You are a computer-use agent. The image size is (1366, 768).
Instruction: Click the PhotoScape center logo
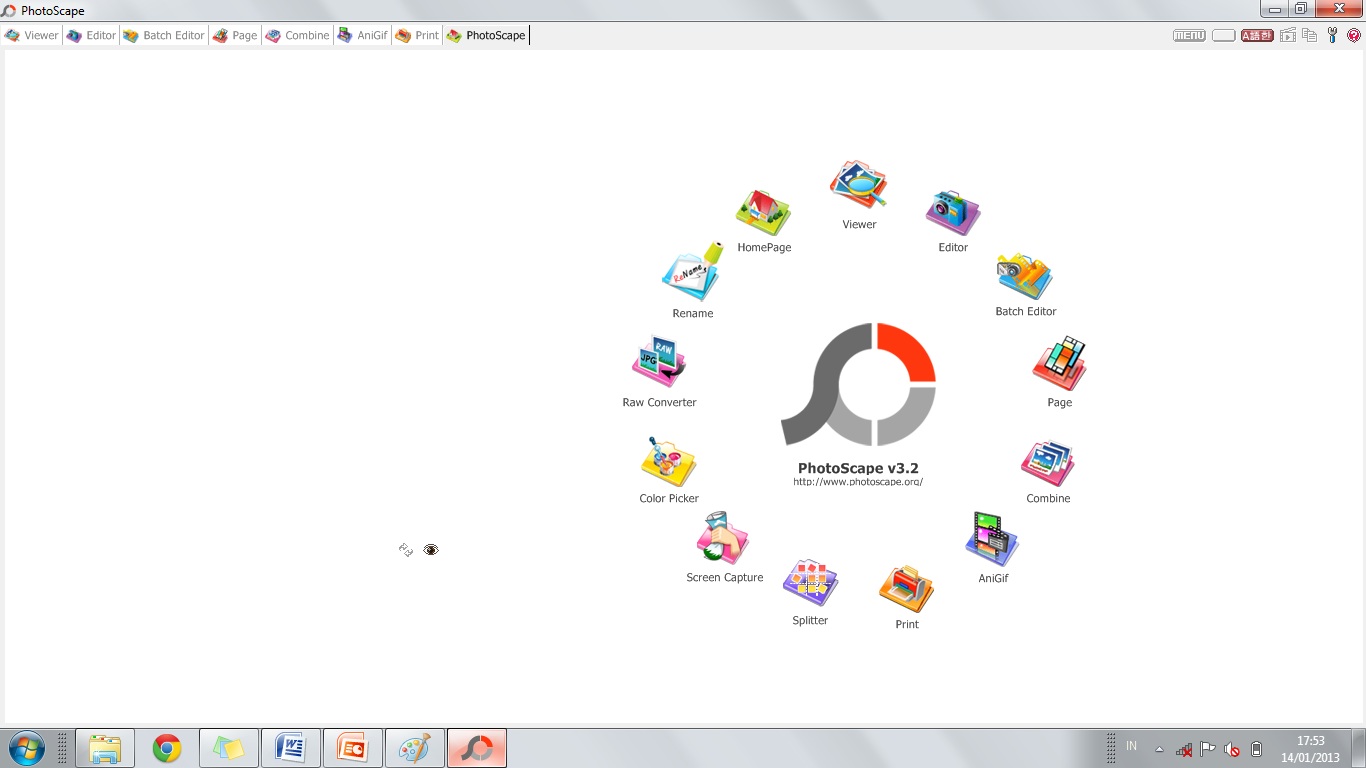coord(858,384)
